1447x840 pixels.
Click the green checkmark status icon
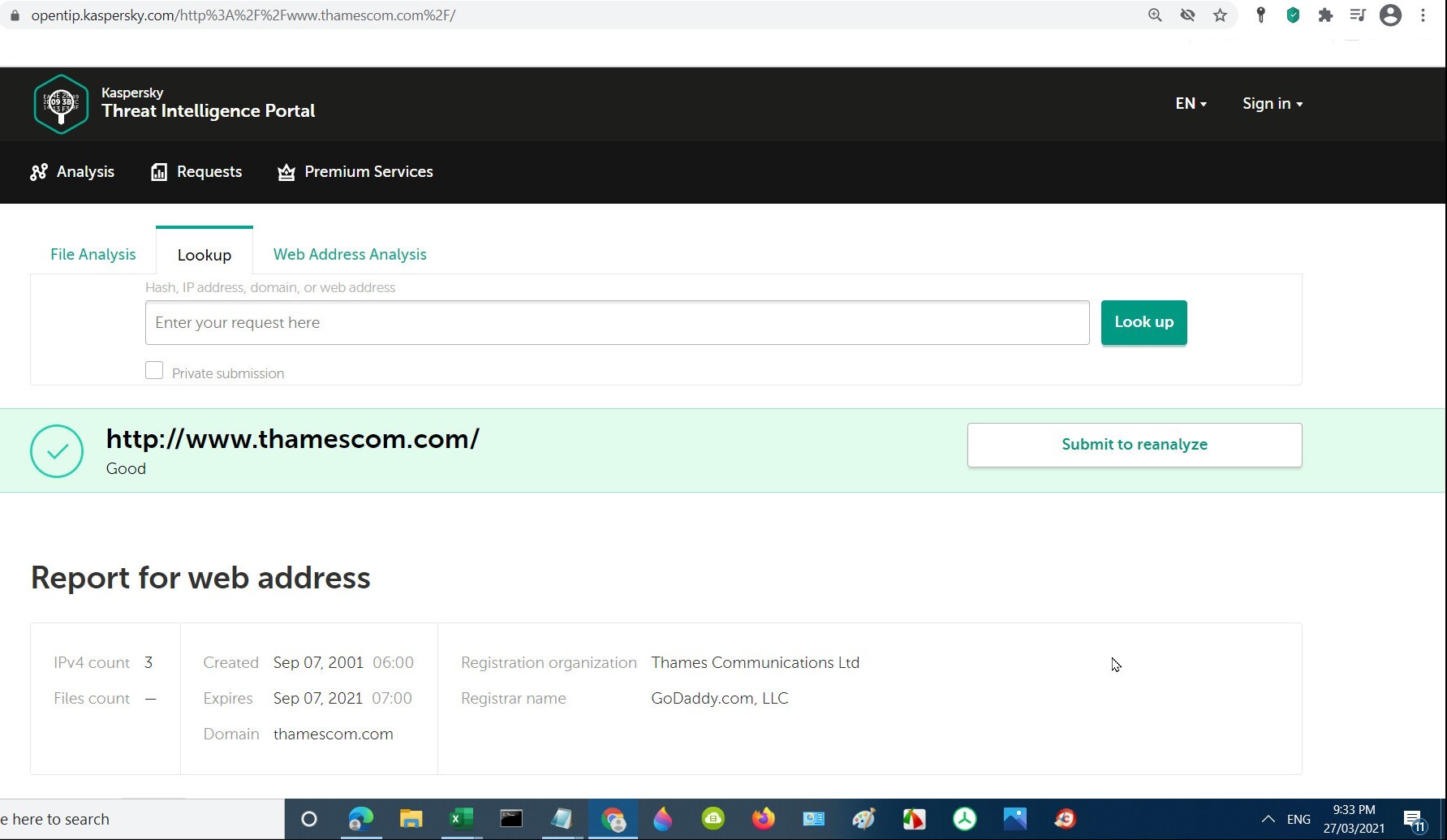click(57, 451)
